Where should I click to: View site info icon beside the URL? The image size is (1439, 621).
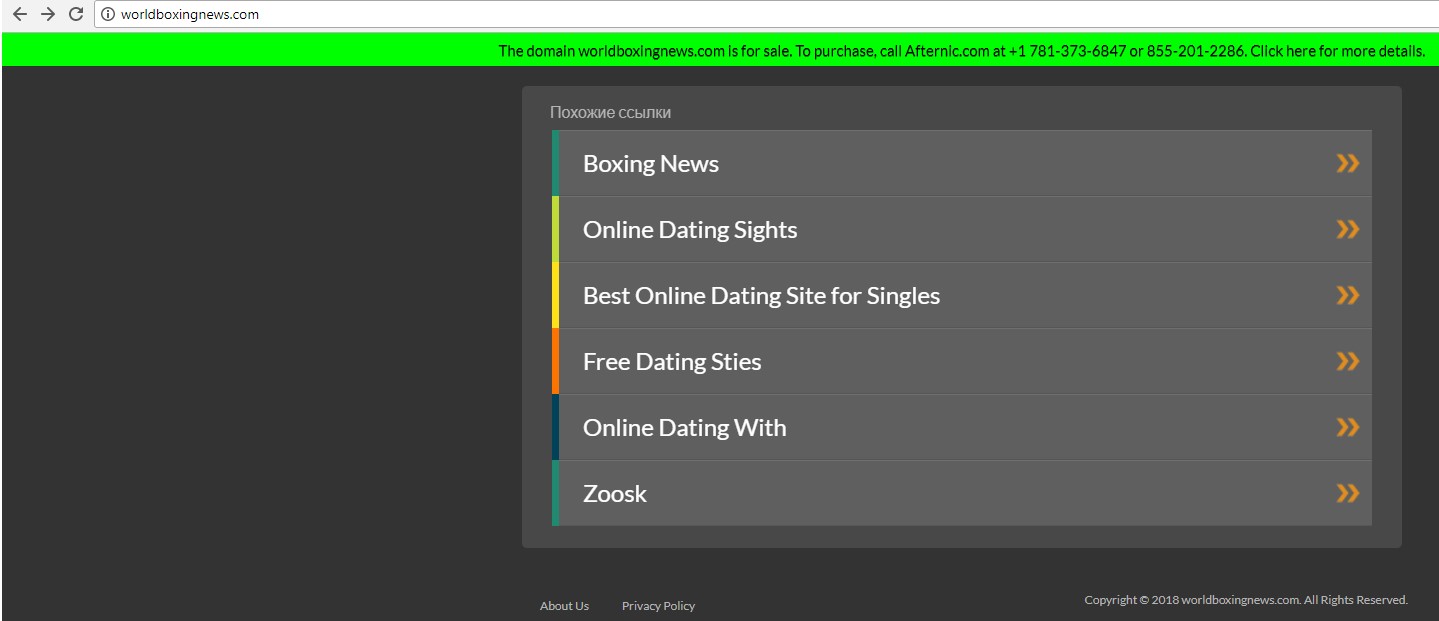(108, 14)
